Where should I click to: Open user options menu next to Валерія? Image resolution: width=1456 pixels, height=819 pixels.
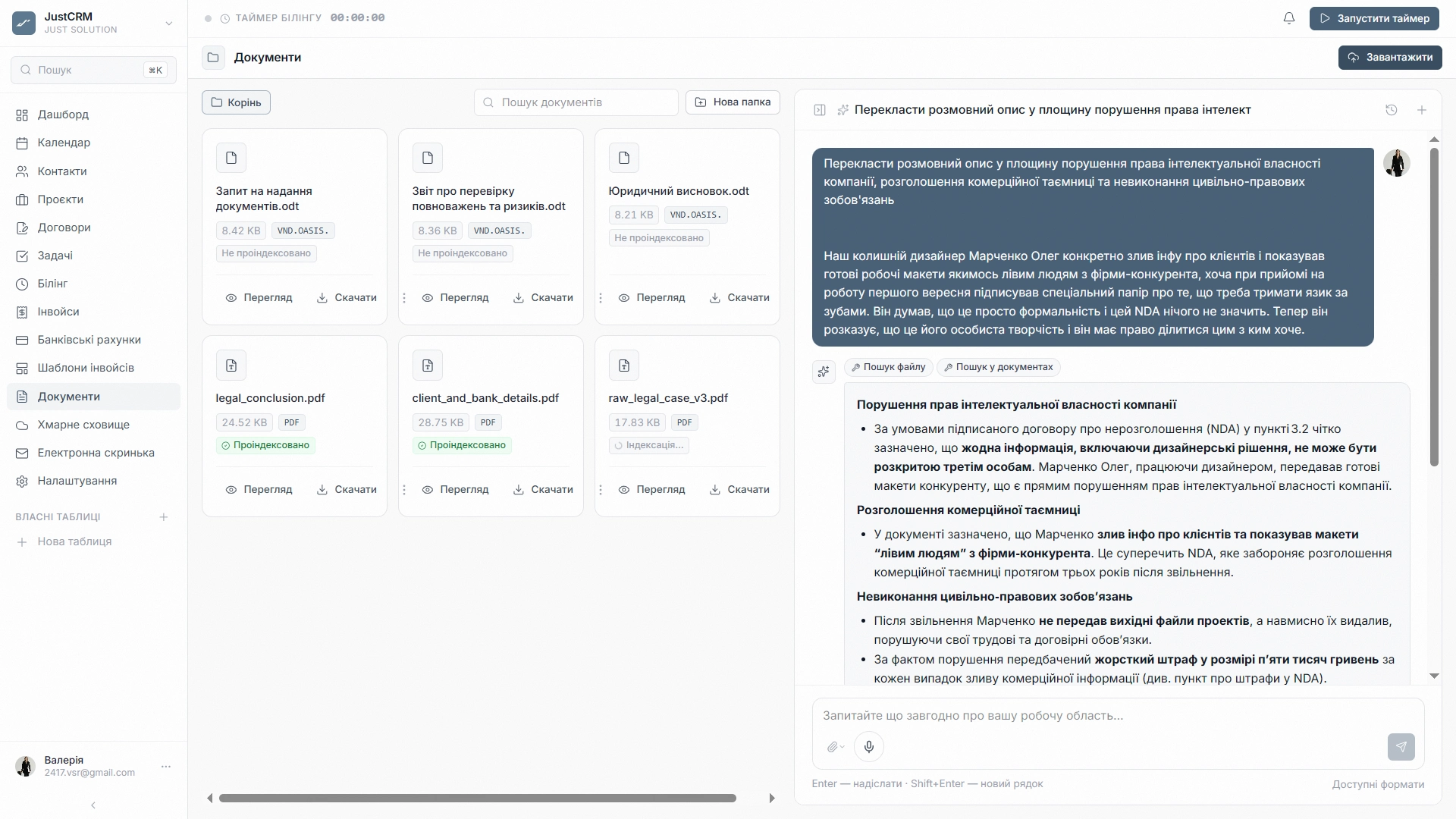point(166,767)
